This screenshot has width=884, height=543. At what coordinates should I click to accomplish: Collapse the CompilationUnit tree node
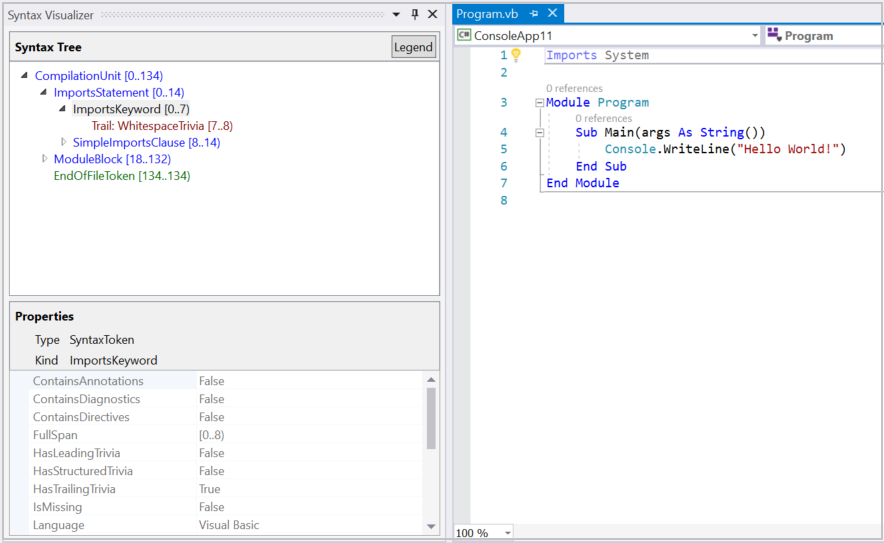(25, 76)
